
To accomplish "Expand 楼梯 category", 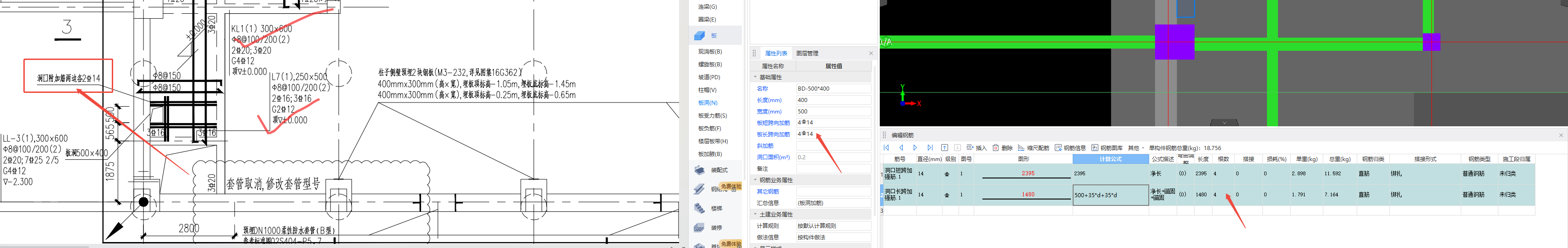I will [x=715, y=209].
